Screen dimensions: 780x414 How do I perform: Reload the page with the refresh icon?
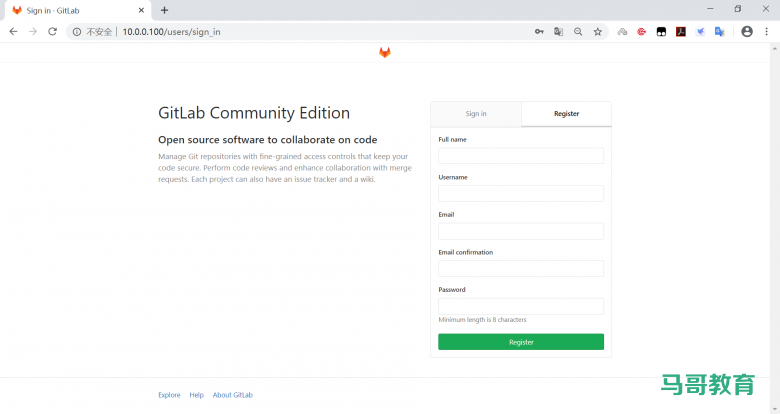click(52, 31)
